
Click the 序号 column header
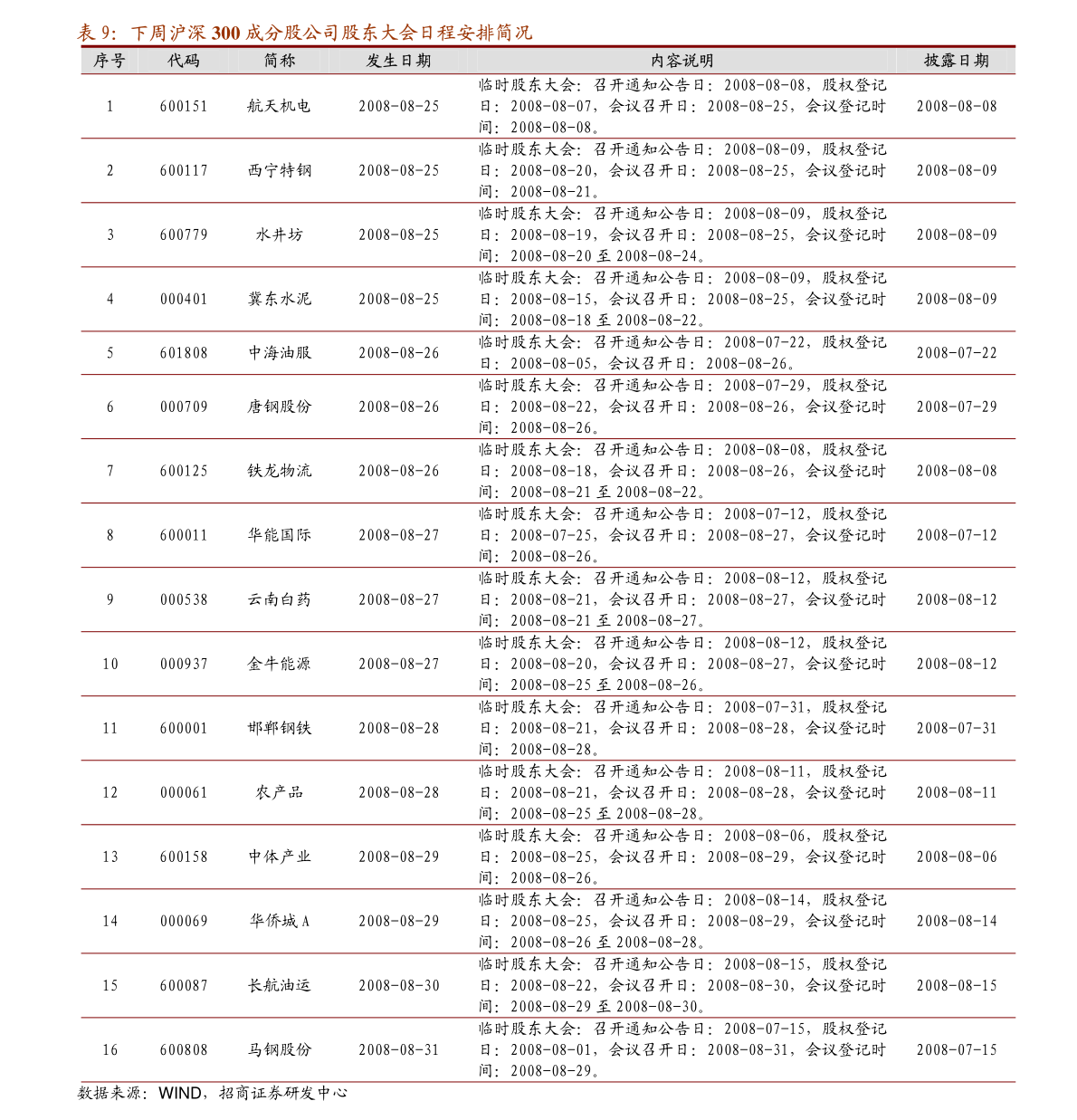pos(110,61)
